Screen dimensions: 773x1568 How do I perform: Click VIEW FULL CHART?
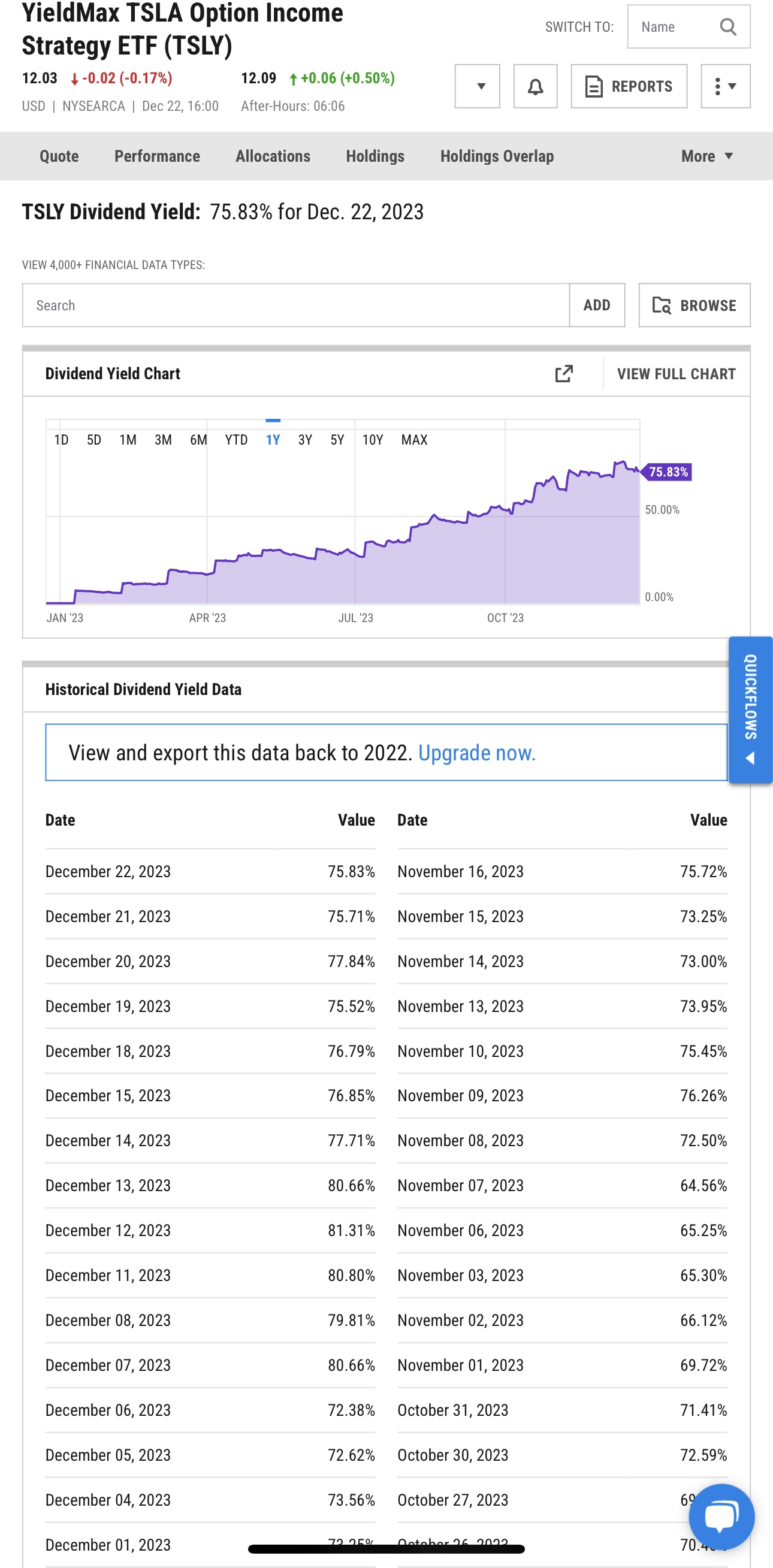676,374
